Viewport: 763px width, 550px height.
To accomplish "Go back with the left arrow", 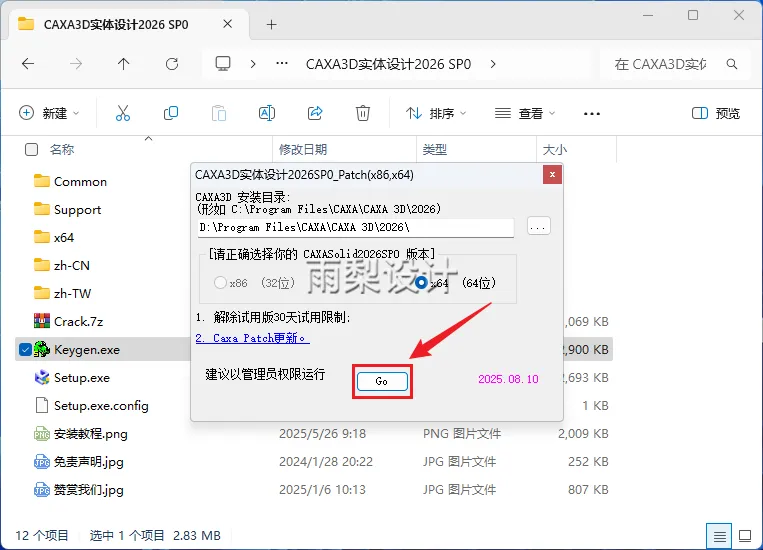I will point(28,64).
